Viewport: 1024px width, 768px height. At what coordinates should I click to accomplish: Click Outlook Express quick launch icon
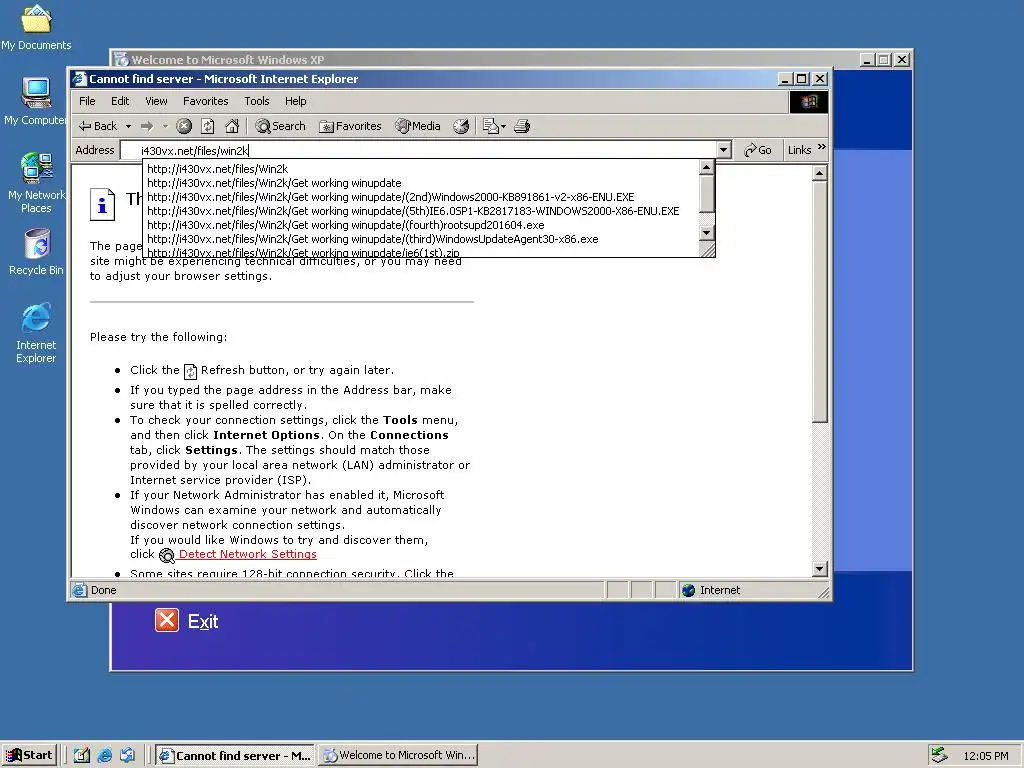[x=127, y=756]
